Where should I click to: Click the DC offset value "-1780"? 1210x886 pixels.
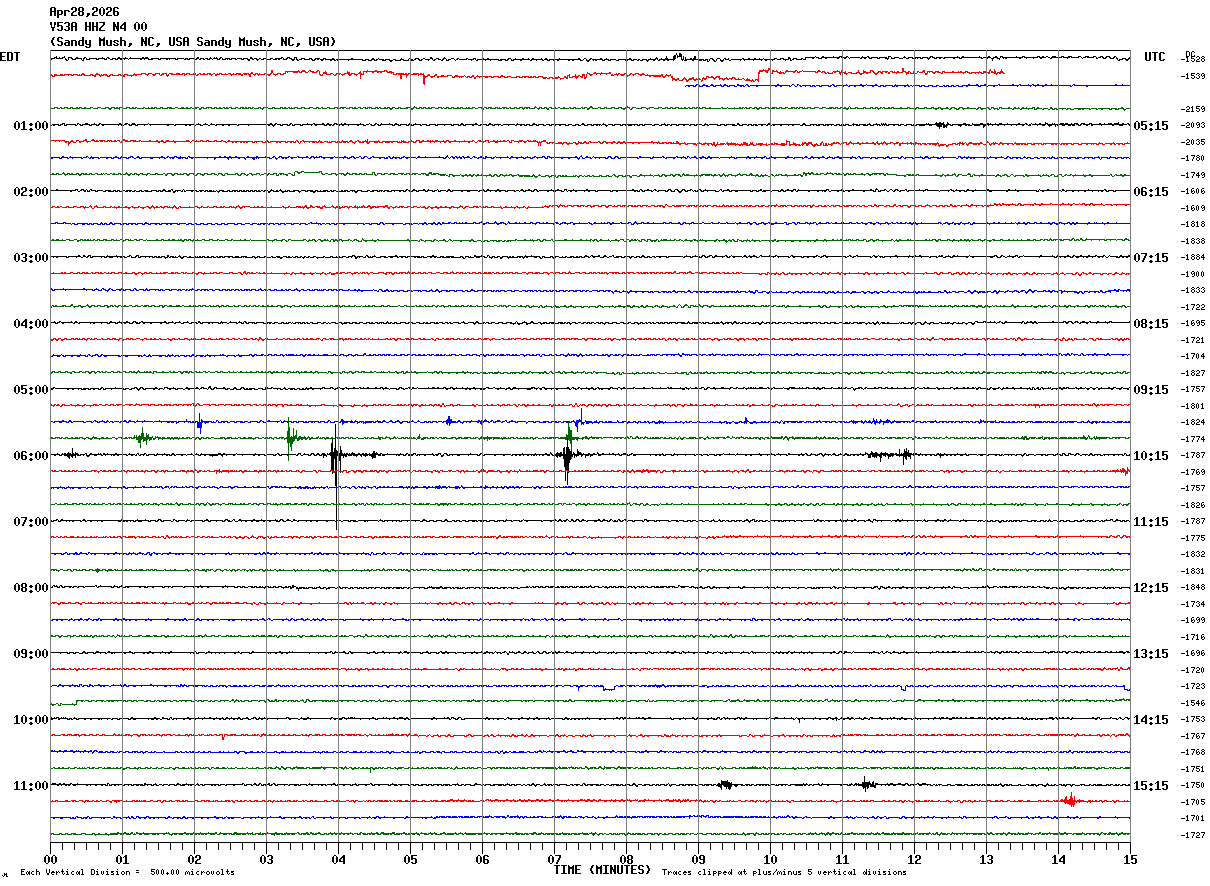1193,159
